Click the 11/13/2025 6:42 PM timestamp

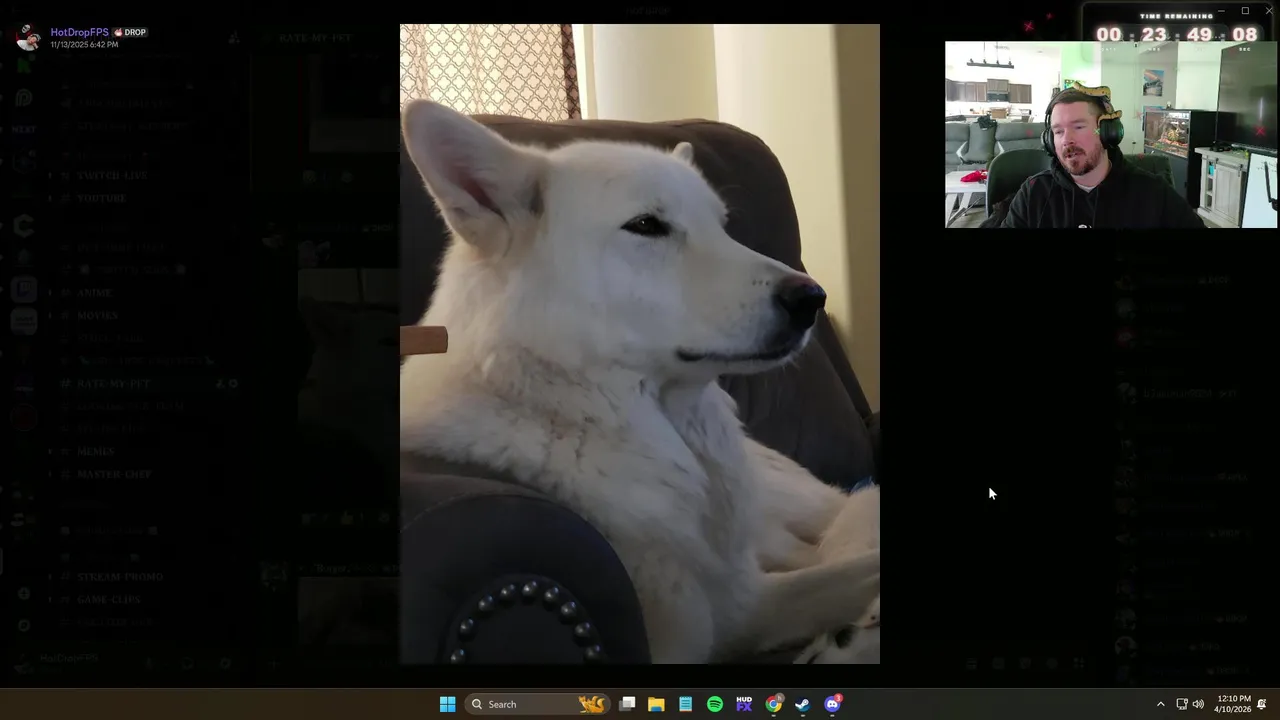tap(84, 45)
